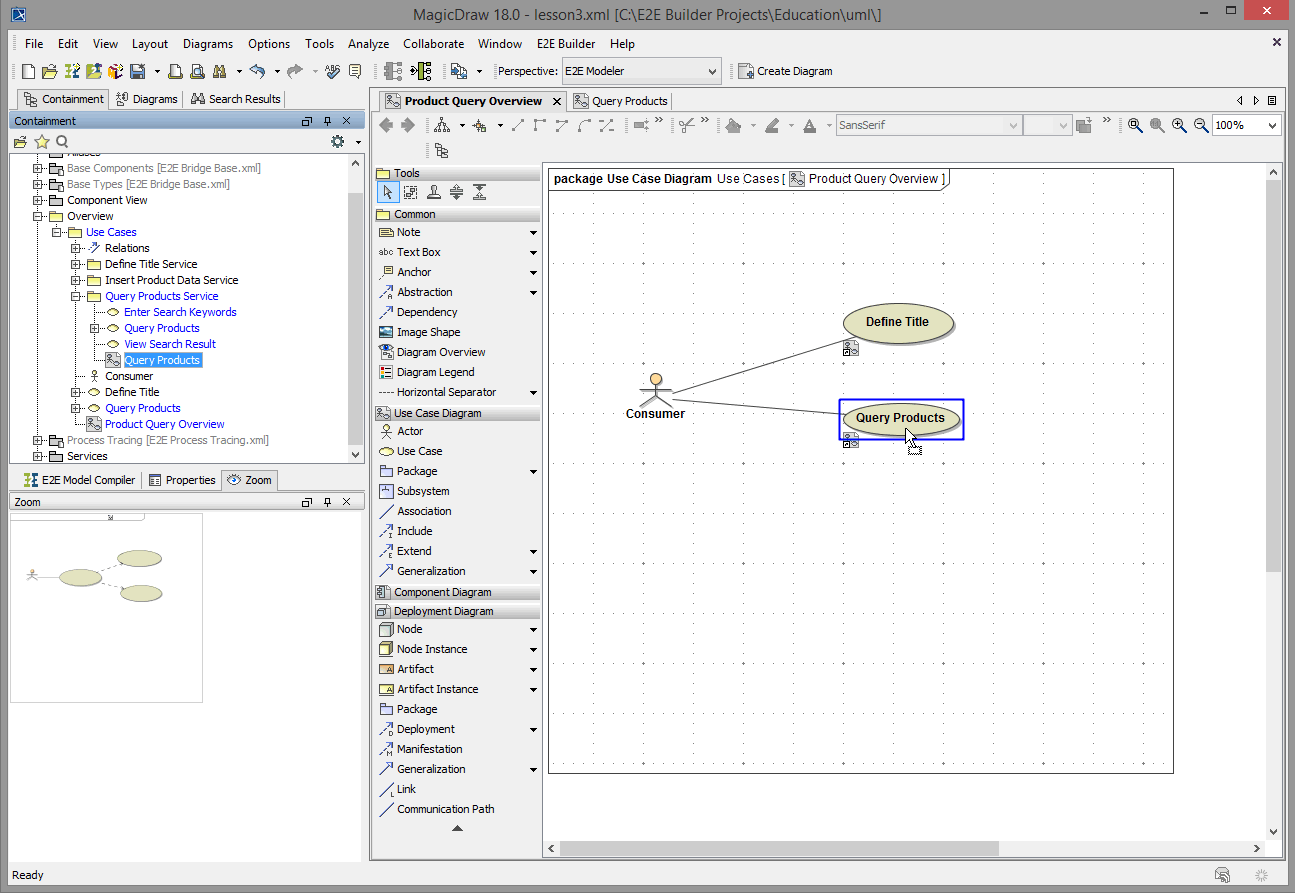Open the Perspective combo box
1295x893 pixels.
[x=640, y=71]
